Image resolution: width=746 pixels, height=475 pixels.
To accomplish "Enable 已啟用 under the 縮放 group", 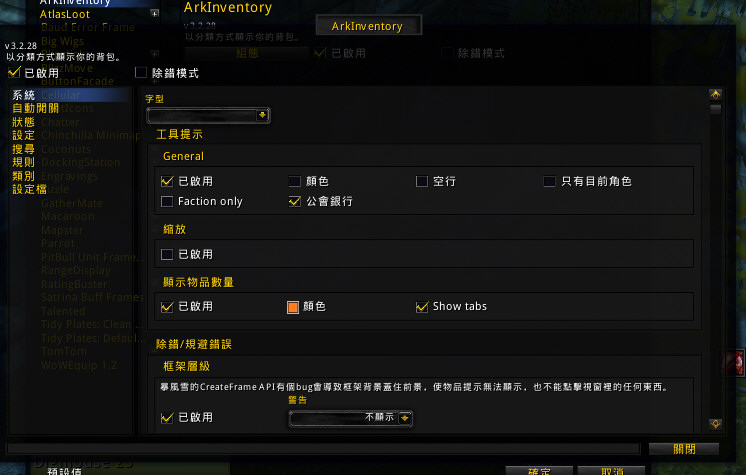I will point(167,254).
